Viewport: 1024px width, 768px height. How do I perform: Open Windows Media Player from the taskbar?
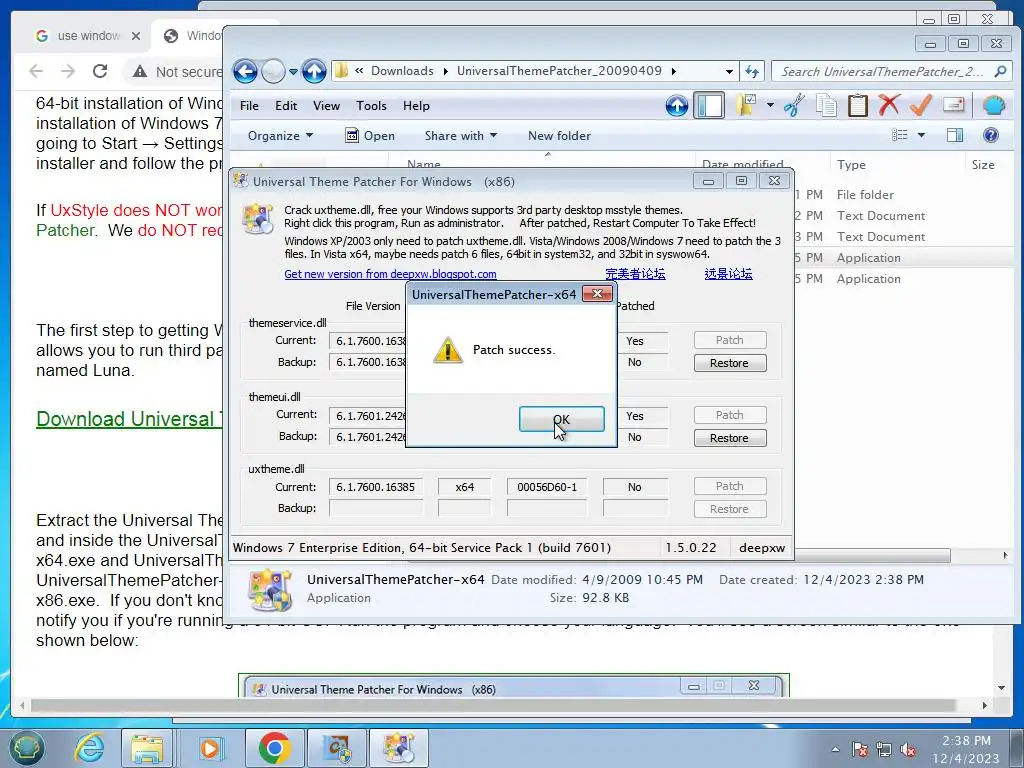211,748
